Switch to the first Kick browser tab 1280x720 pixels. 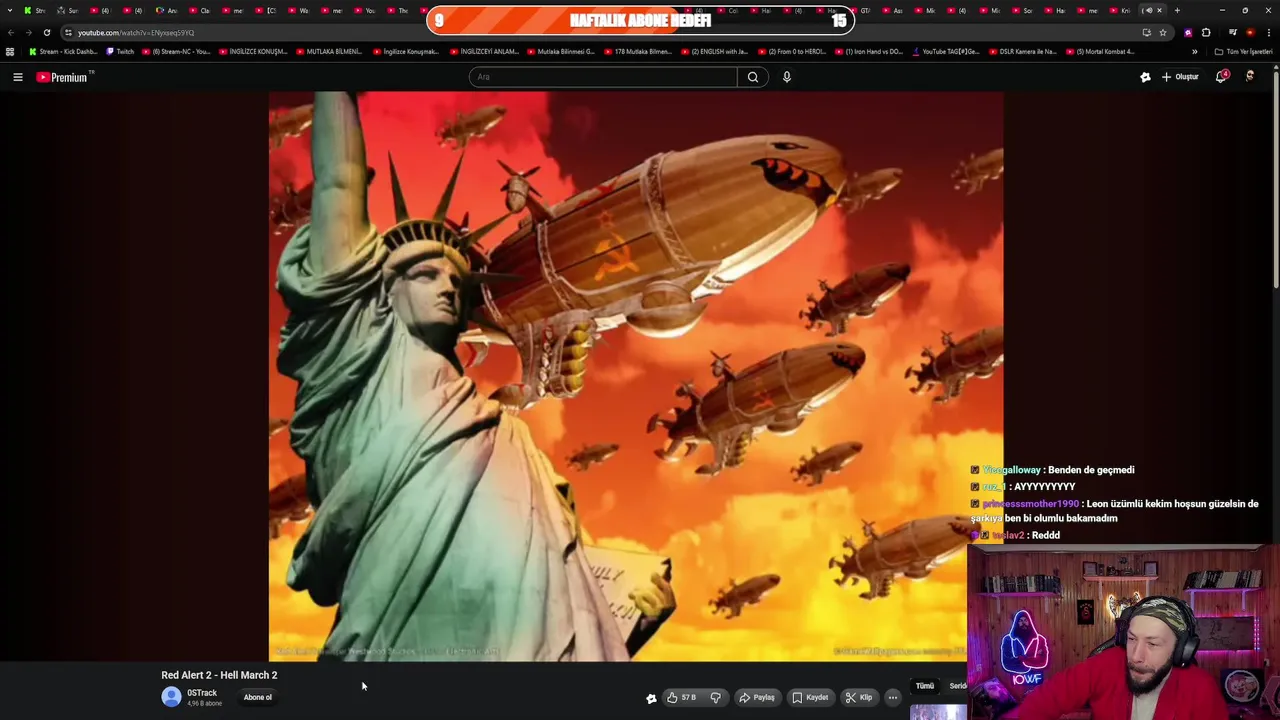(x=35, y=10)
